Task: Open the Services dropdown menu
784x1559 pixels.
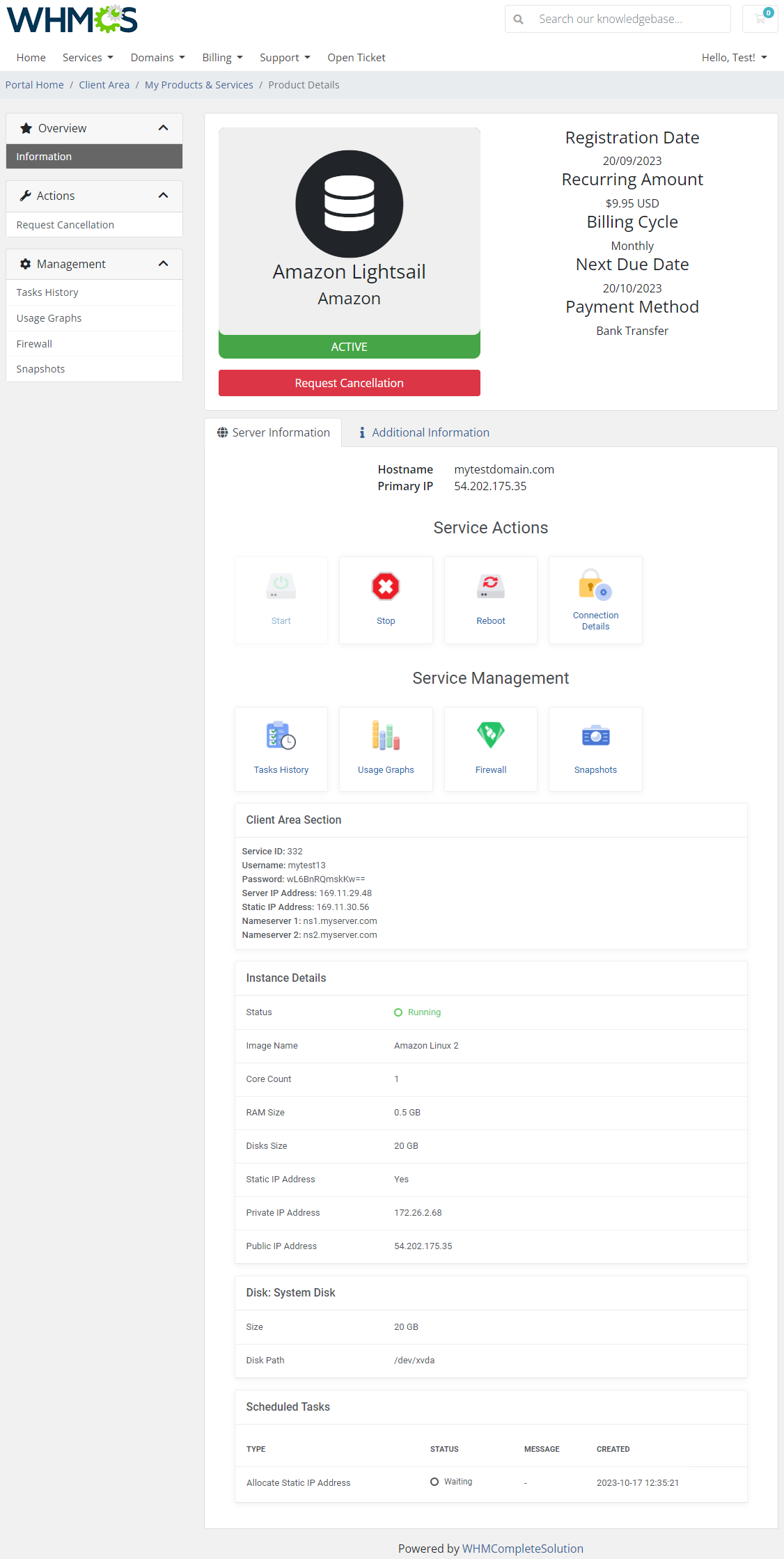Action: coord(88,58)
